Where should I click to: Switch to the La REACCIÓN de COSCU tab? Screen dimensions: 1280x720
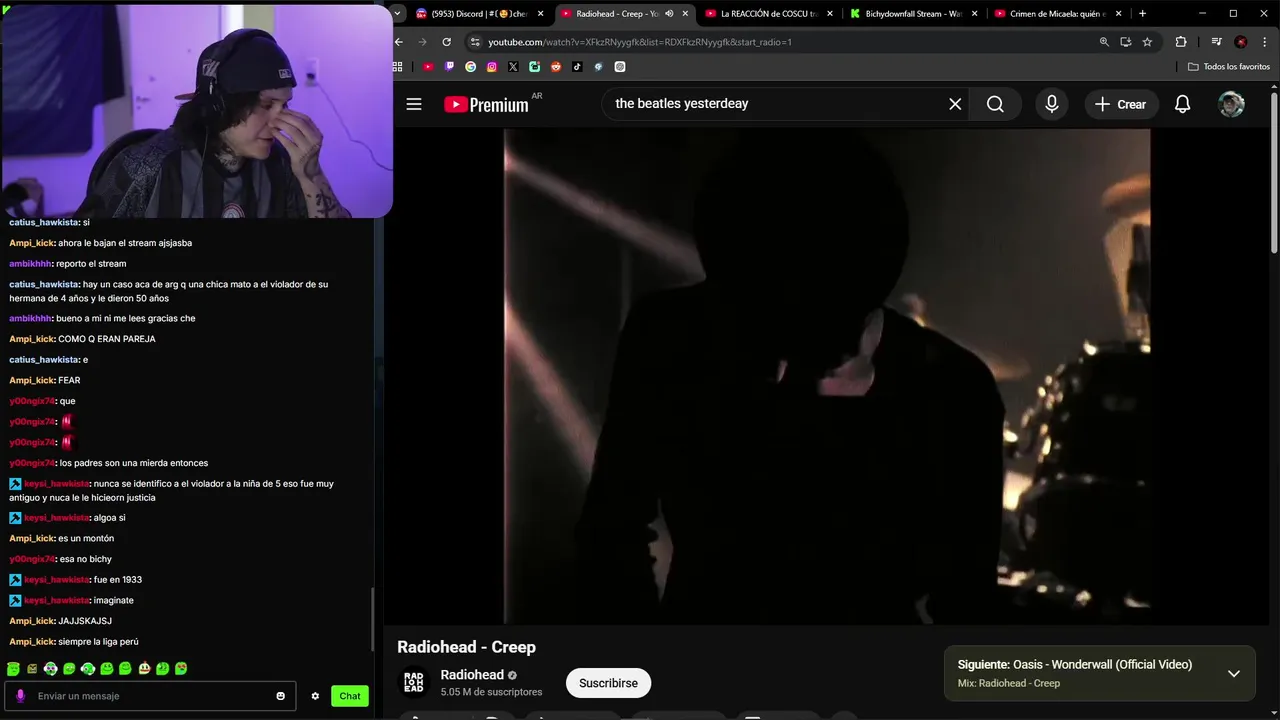point(770,14)
